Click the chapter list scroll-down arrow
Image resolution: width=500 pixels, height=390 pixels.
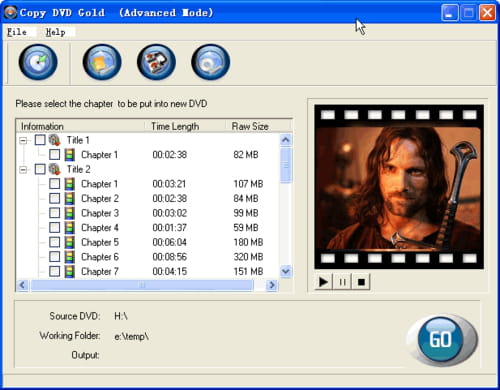click(286, 271)
